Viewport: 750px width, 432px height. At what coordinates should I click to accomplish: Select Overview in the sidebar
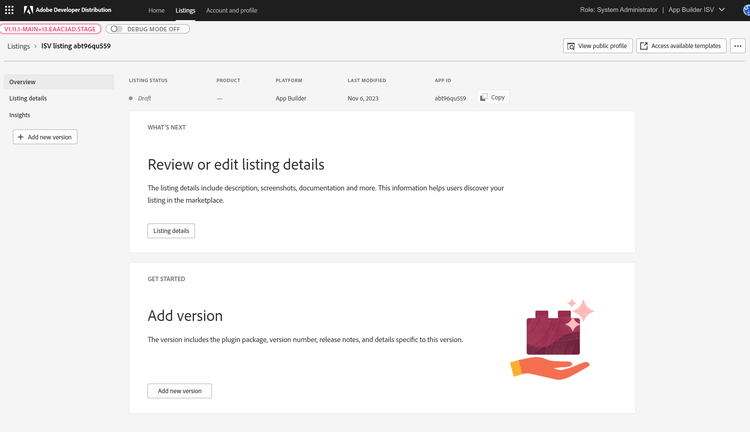[x=59, y=82]
